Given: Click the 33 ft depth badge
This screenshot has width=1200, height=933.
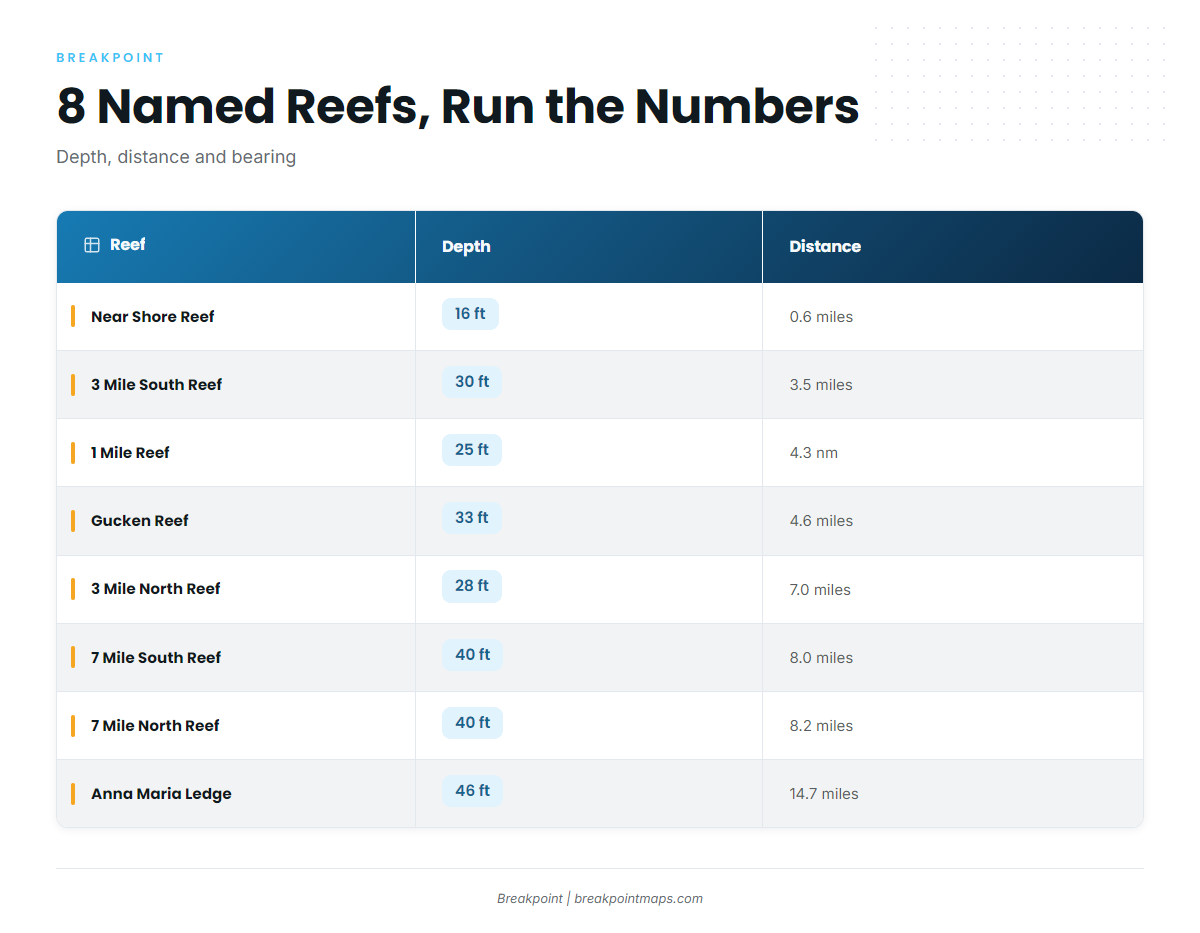Looking at the screenshot, I should 472,518.
